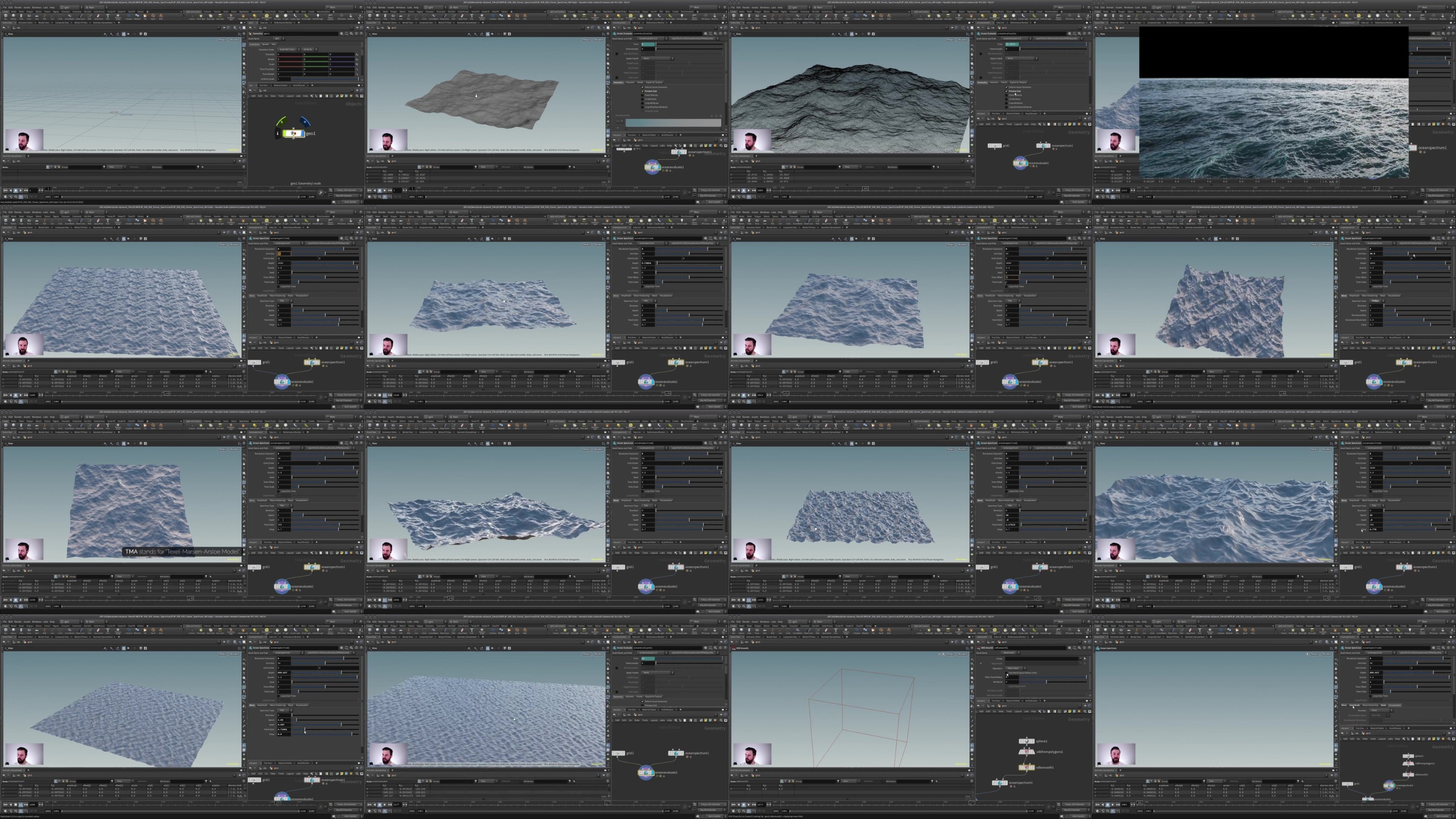Click the VDB Smooth Iterations slider
Image resolution: width=1456 pixels, height=819 pixels.
1054,682
